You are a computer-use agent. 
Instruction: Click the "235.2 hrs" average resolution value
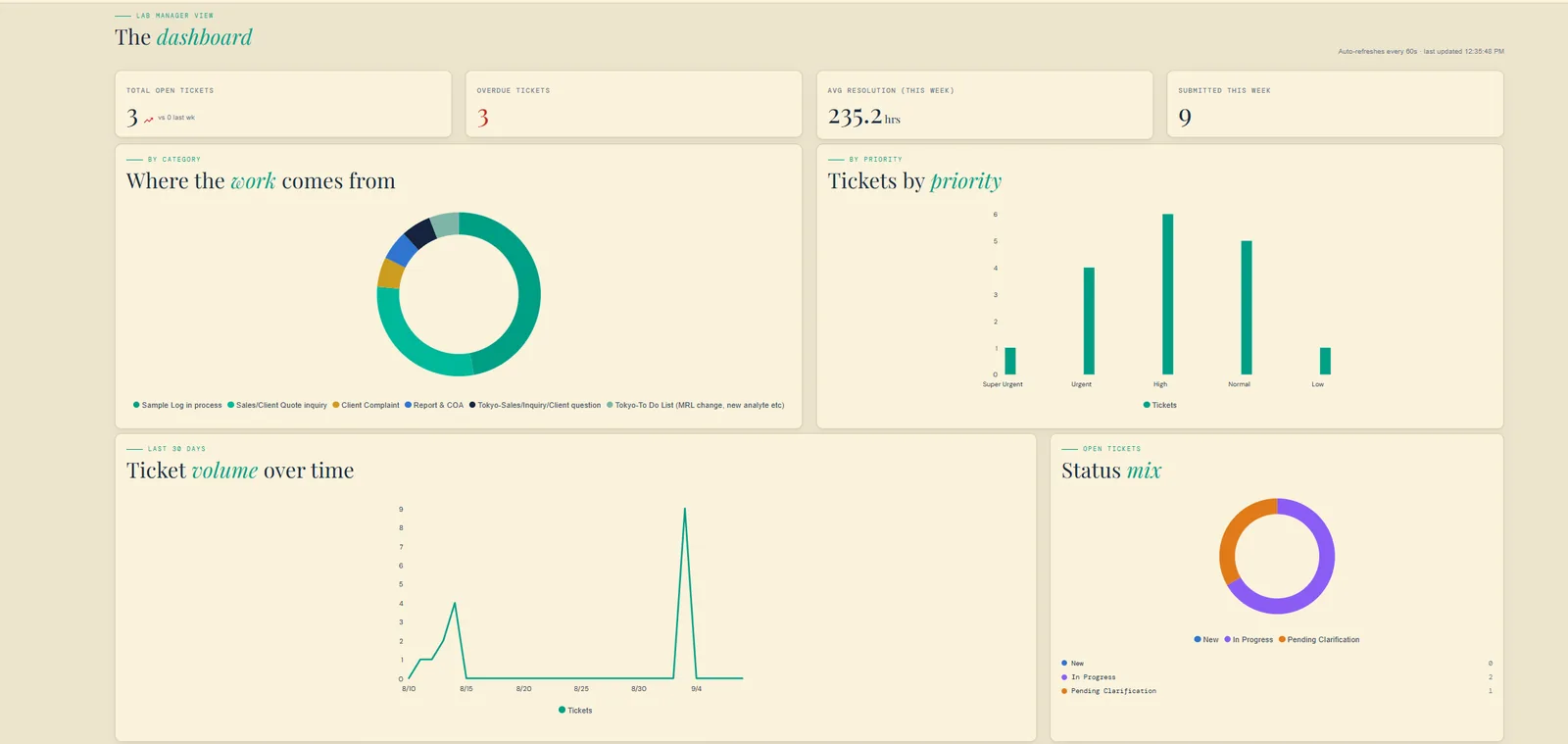[864, 117]
